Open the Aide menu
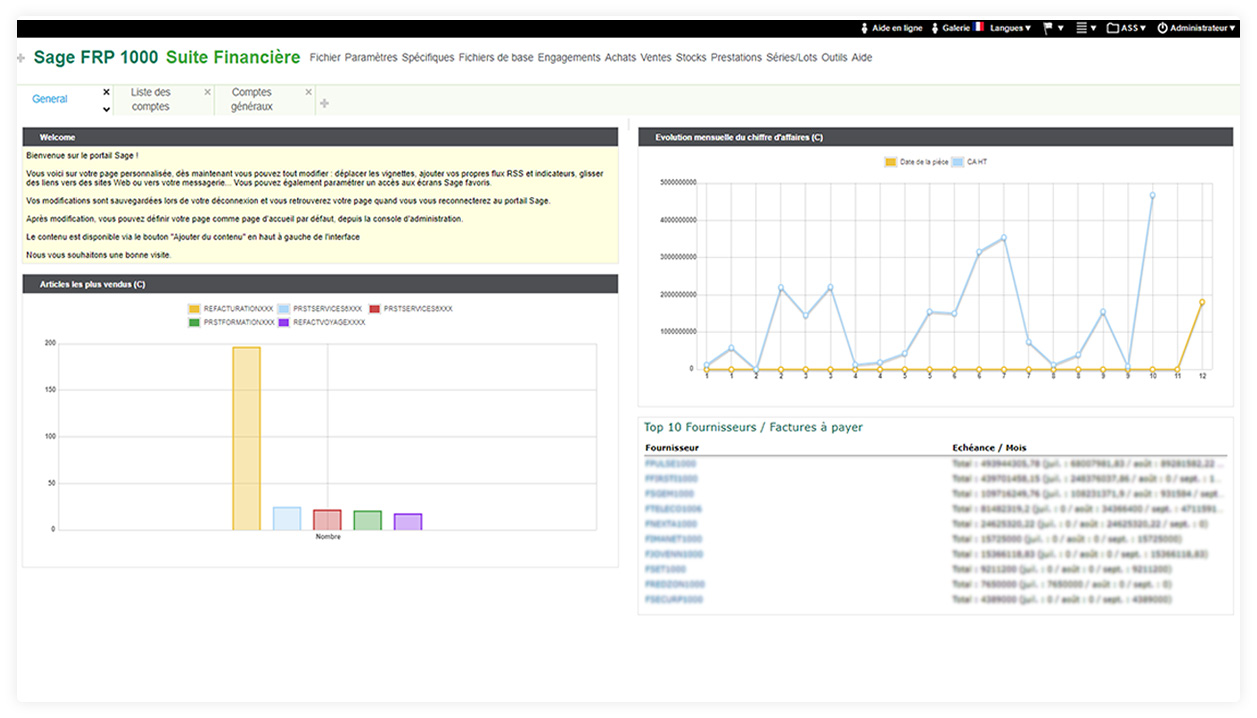This screenshot has height=718, width=1257. (x=862, y=58)
